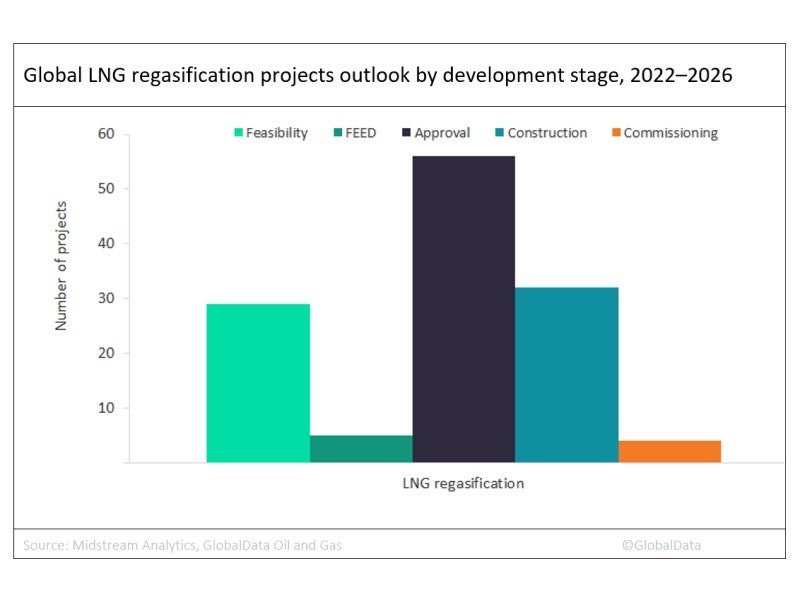Click the tall dark Approval bar
This screenshot has width=800, height=600.
pos(464,309)
